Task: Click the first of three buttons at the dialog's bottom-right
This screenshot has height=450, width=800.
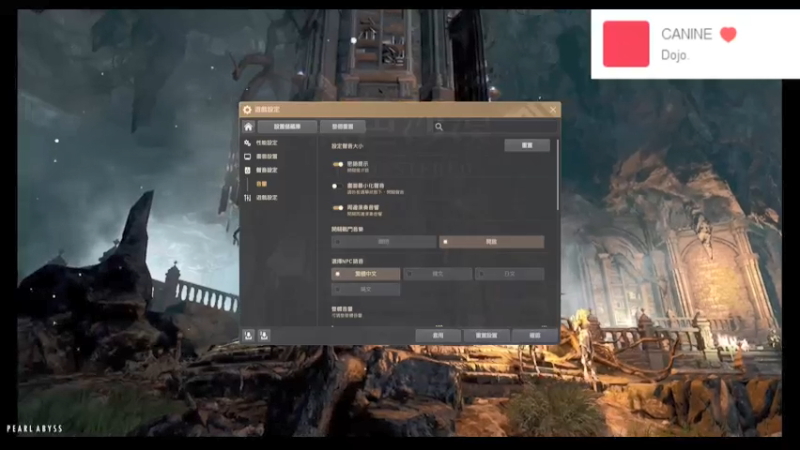Action: click(438, 336)
